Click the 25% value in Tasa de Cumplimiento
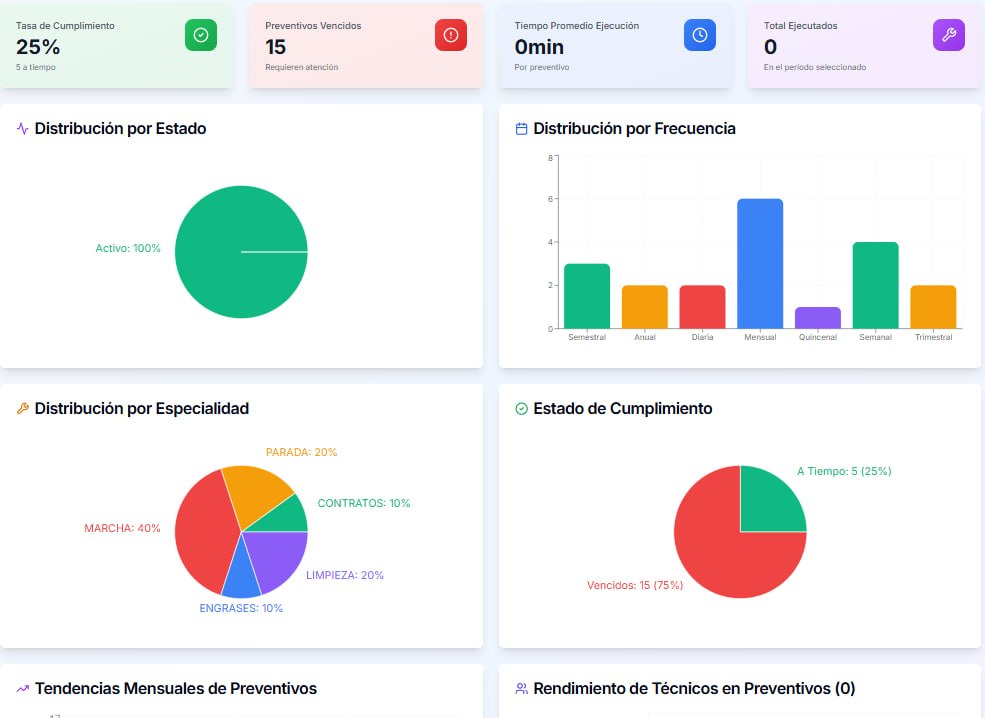 click(x=38, y=47)
